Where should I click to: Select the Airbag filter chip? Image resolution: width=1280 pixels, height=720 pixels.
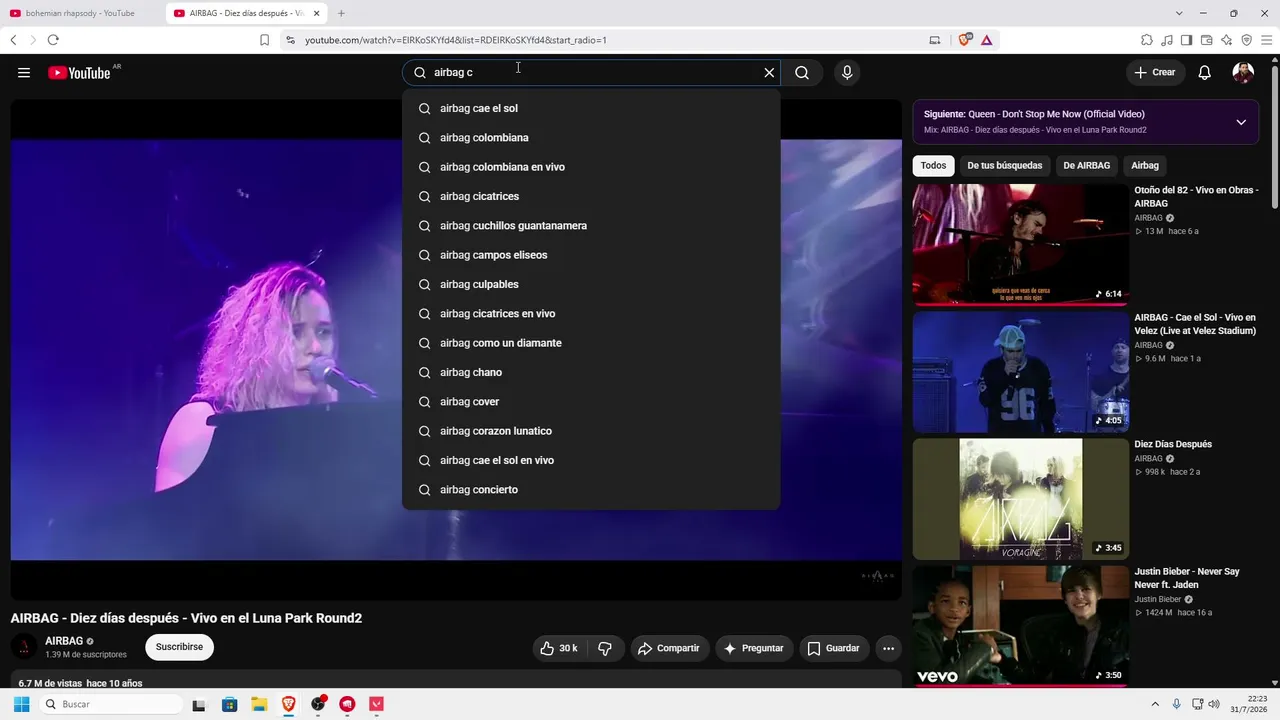pyautogui.click(x=1145, y=166)
